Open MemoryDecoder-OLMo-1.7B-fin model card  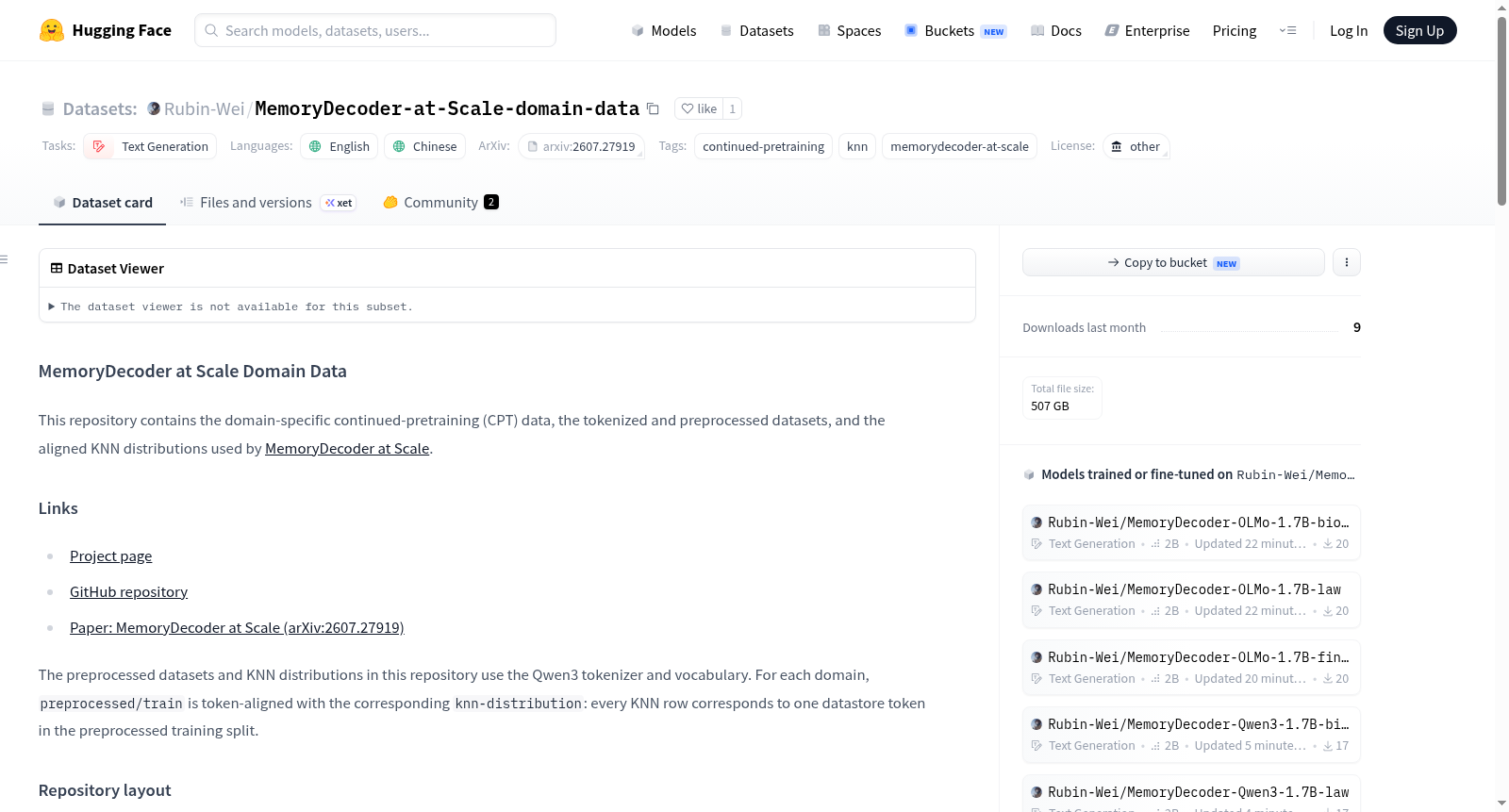click(1191, 668)
